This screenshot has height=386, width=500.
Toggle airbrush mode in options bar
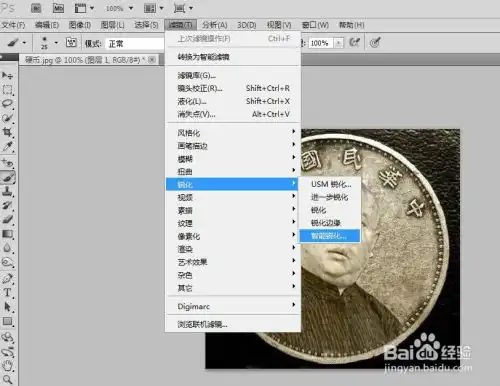point(354,43)
